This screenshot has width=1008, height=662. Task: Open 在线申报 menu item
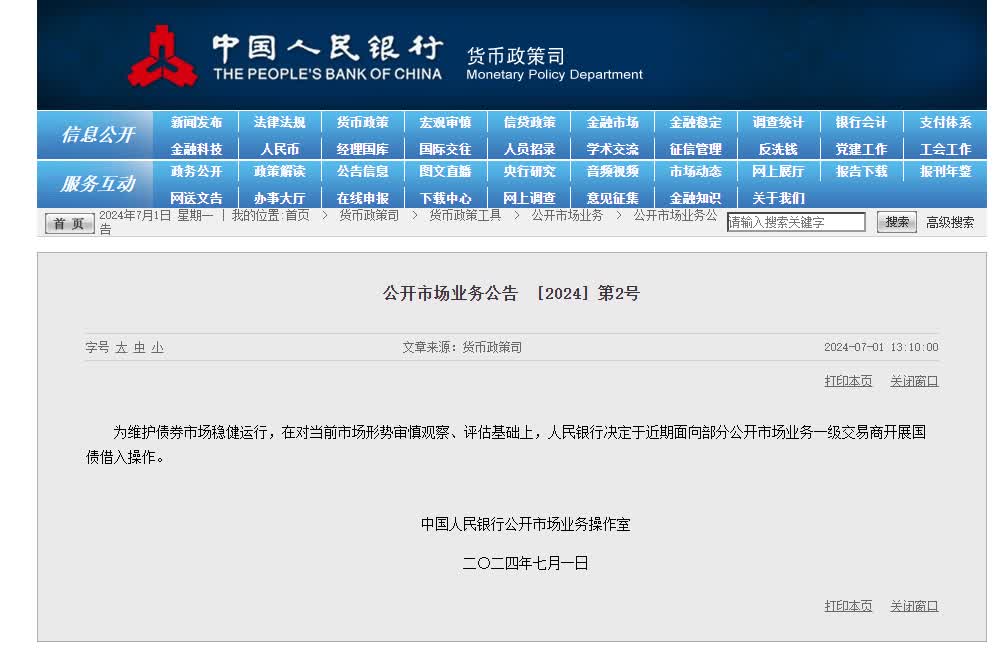click(363, 198)
